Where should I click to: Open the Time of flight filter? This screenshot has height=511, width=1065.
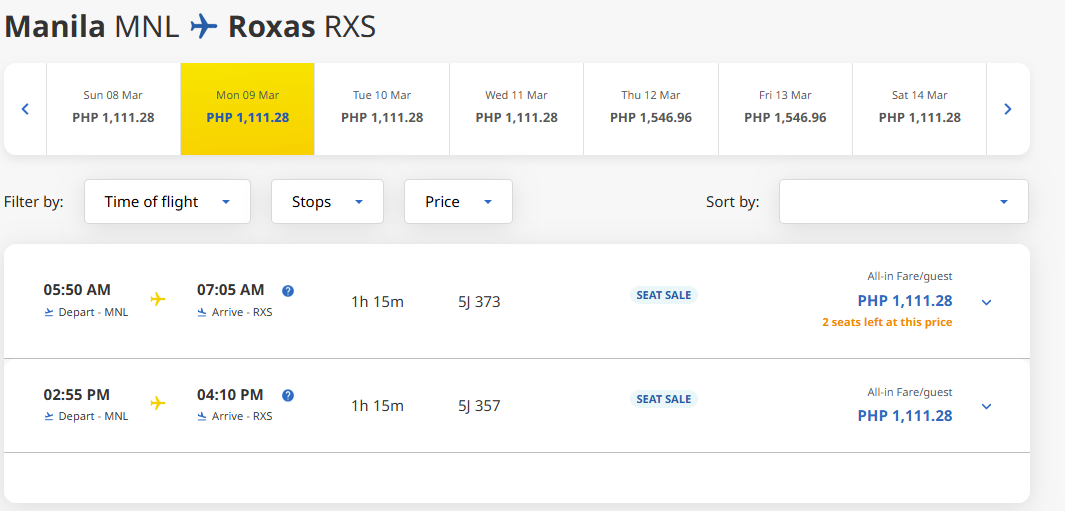click(x=167, y=202)
